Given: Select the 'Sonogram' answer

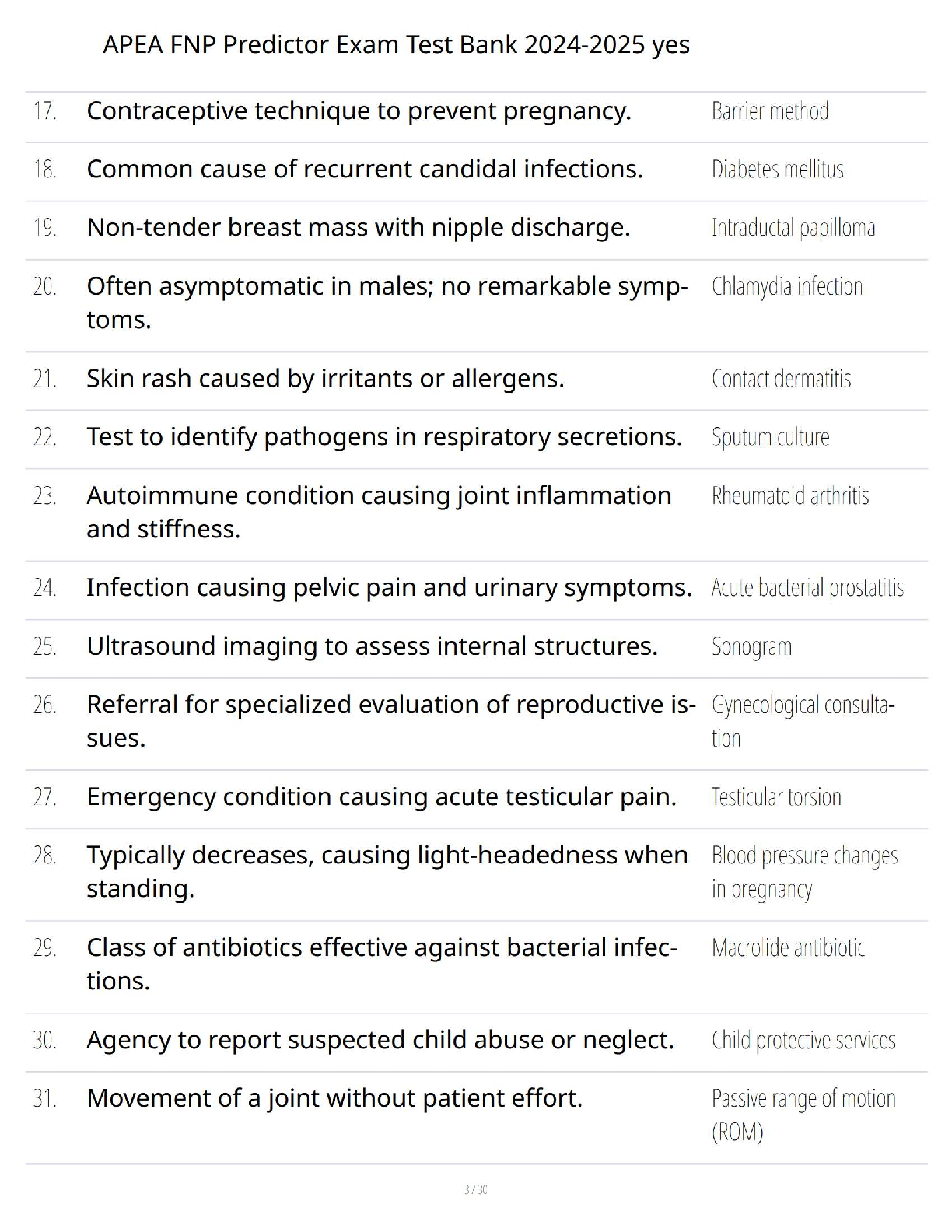Looking at the screenshot, I should click(751, 647).
